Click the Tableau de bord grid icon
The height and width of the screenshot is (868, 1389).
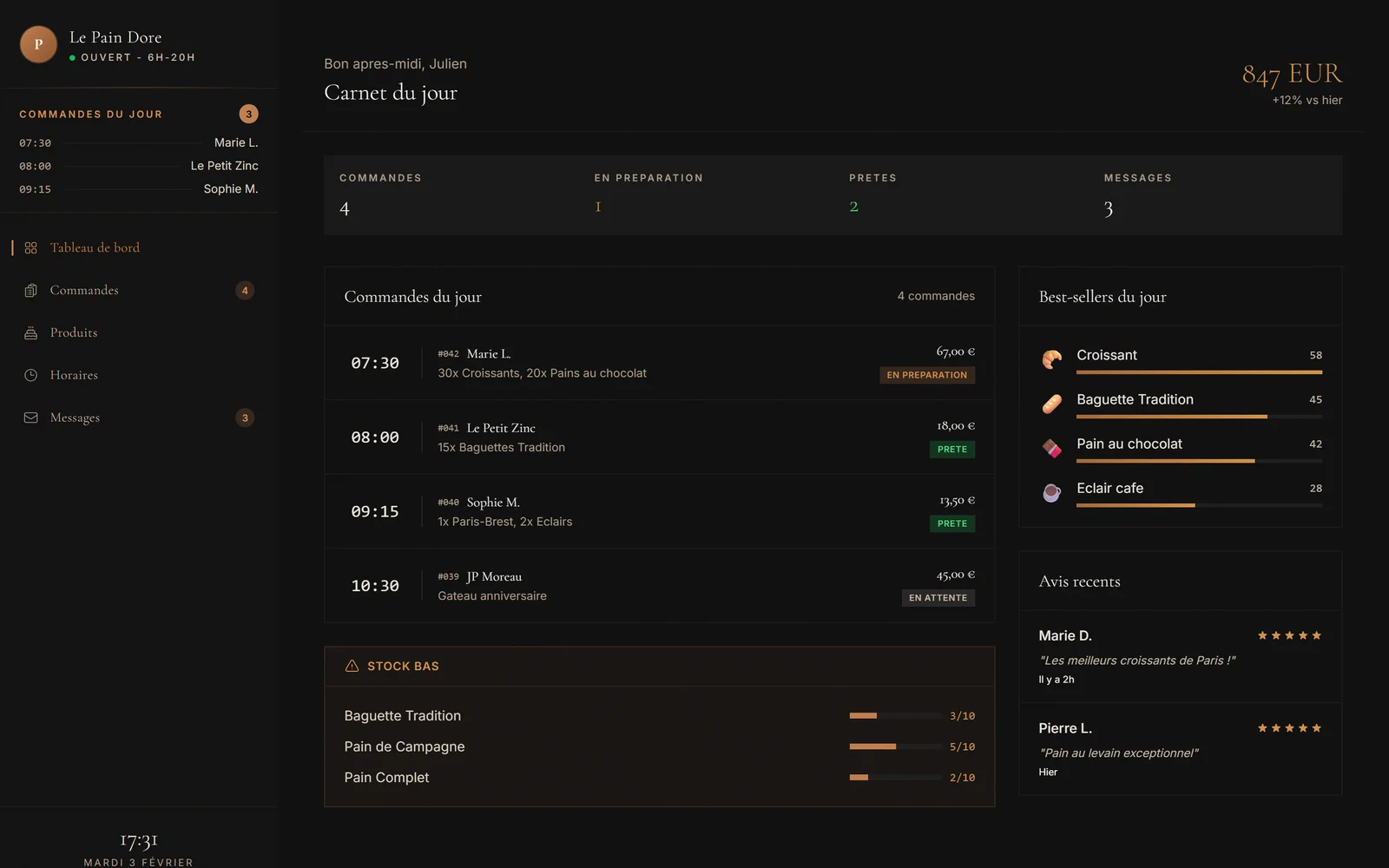coord(31,248)
